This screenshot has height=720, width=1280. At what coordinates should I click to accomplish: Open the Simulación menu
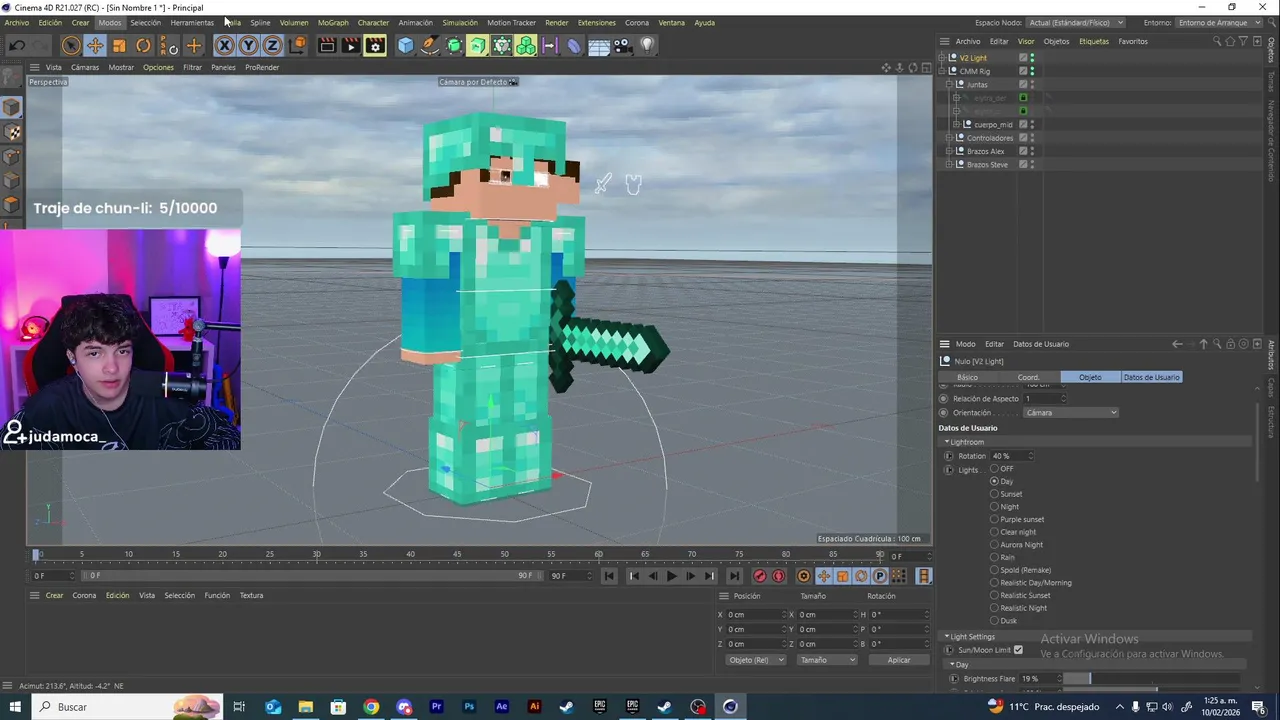click(460, 22)
